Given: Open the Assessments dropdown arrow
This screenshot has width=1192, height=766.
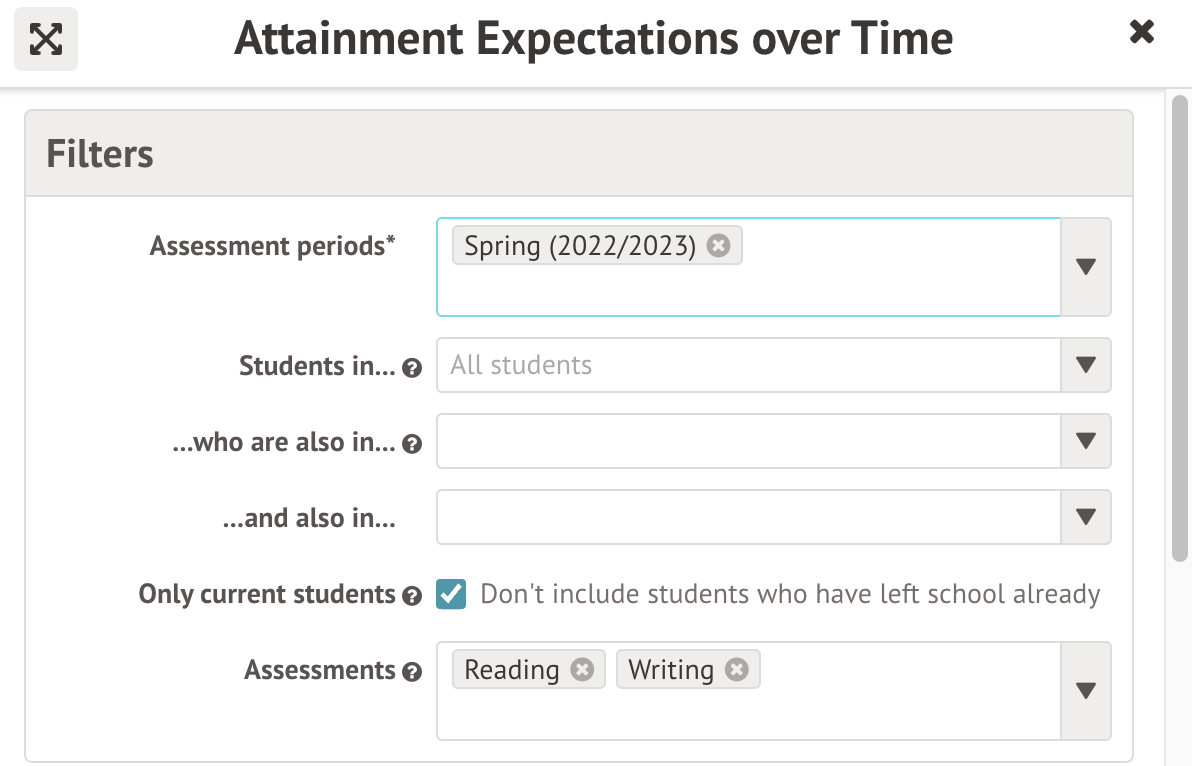Looking at the screenshot, I should [1086, 691].
